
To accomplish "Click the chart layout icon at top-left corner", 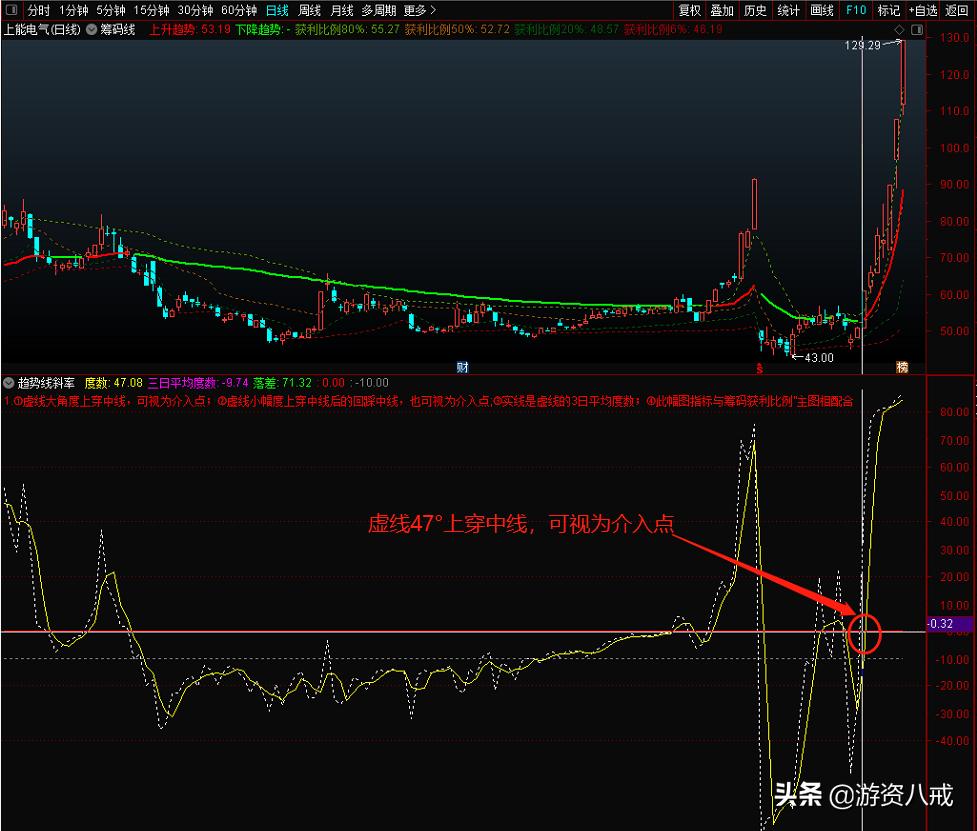I will [x=12, y=10].
